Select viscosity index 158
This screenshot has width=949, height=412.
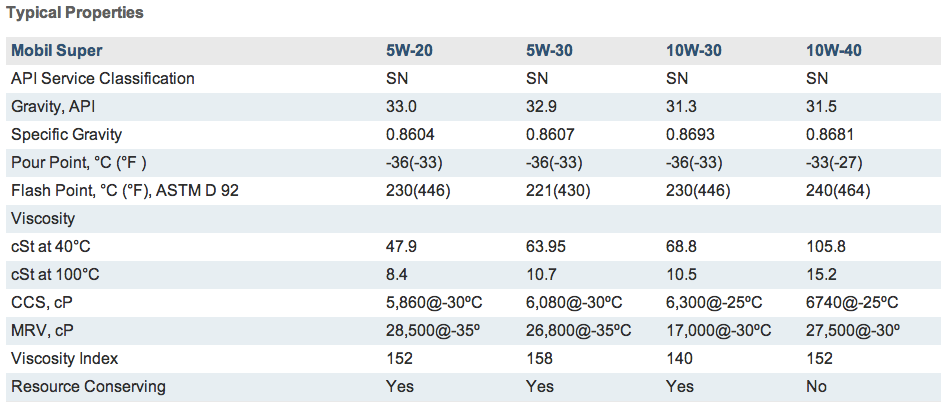pos(539,358)
